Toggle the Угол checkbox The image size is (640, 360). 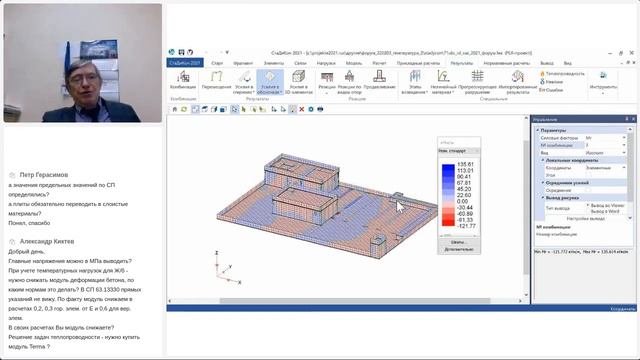[x=589, y=175]
